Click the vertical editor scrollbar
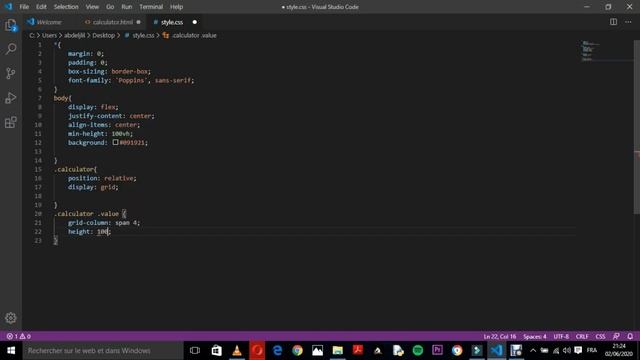 pos(636,127)
